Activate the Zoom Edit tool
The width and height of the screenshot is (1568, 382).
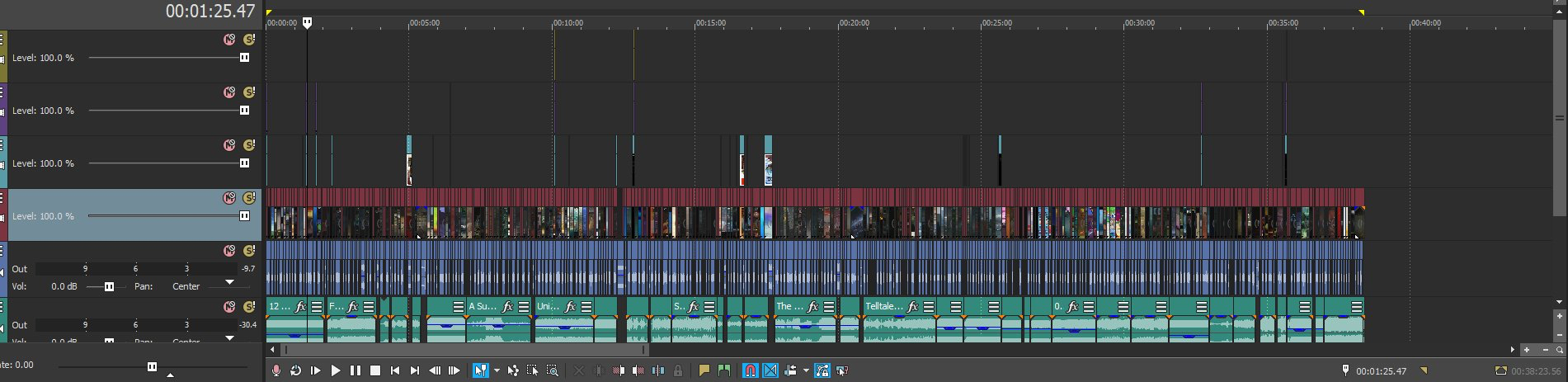553,371
